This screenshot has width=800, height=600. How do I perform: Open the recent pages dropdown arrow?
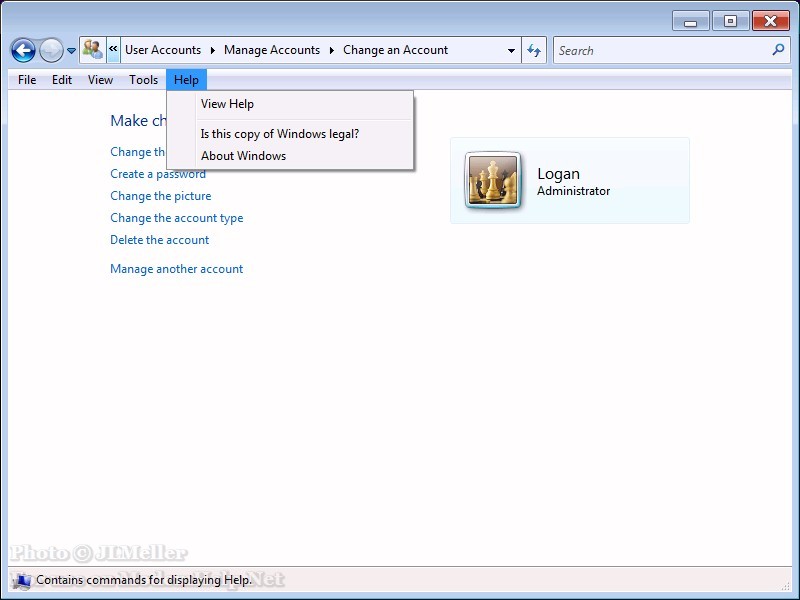click(x=71, y=51)
